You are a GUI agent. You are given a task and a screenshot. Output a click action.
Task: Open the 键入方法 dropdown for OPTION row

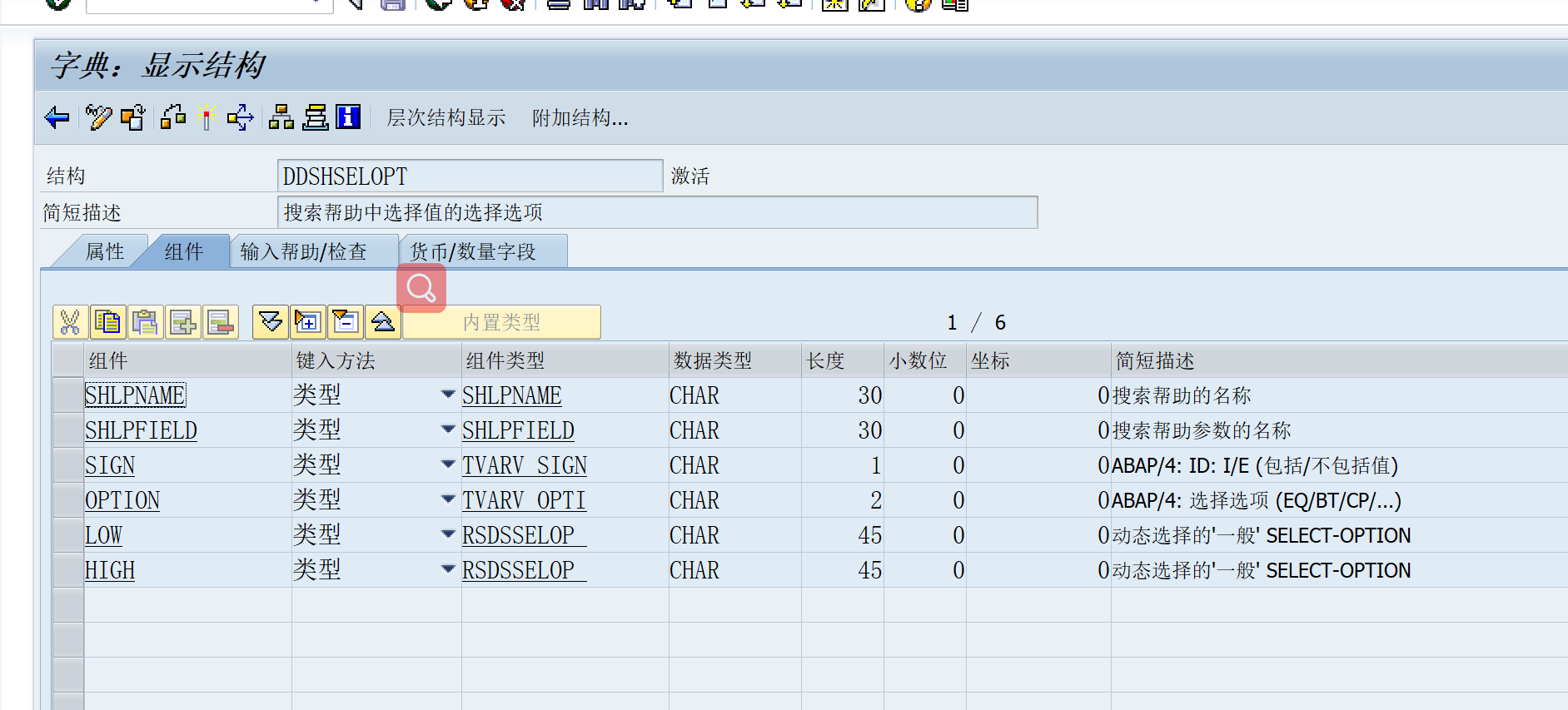coord(448,499)
